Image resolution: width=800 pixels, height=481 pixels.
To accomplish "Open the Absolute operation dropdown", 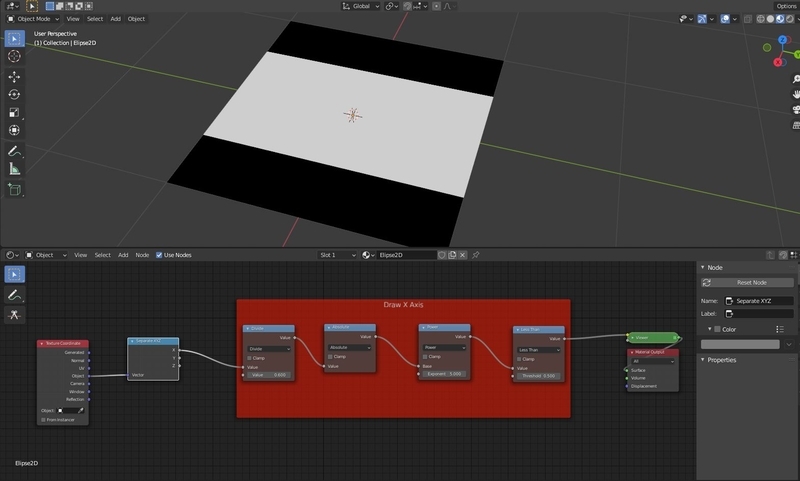I will tap(349, 347).
